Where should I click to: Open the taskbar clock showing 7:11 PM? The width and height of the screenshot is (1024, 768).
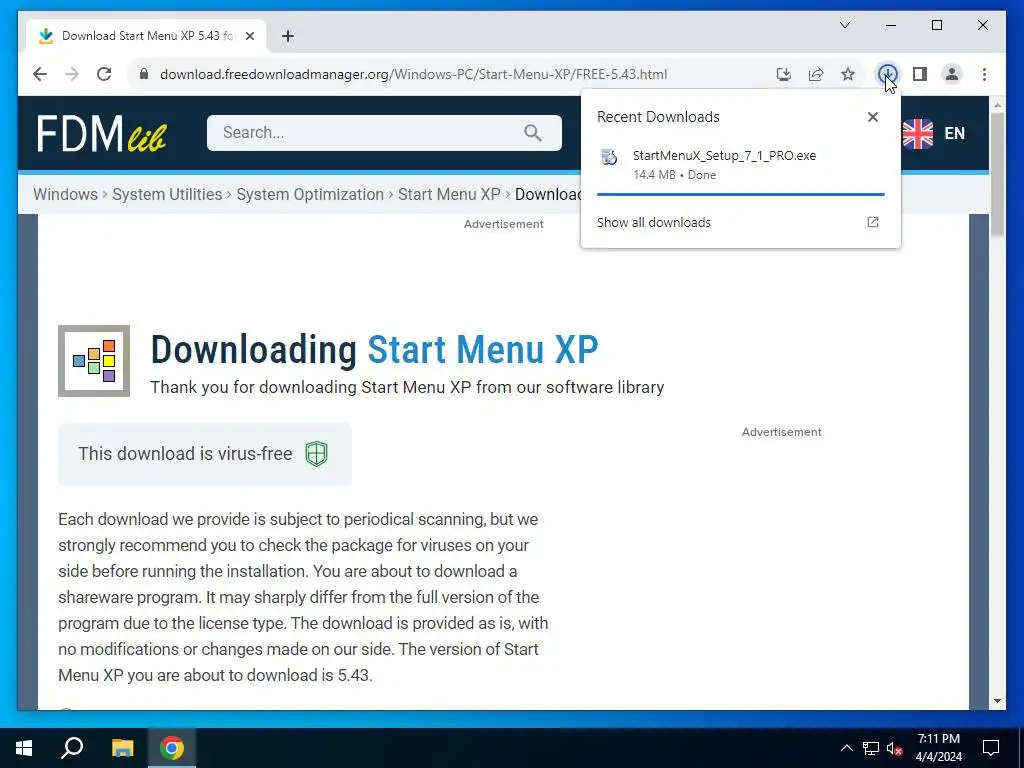click(938, 748)
